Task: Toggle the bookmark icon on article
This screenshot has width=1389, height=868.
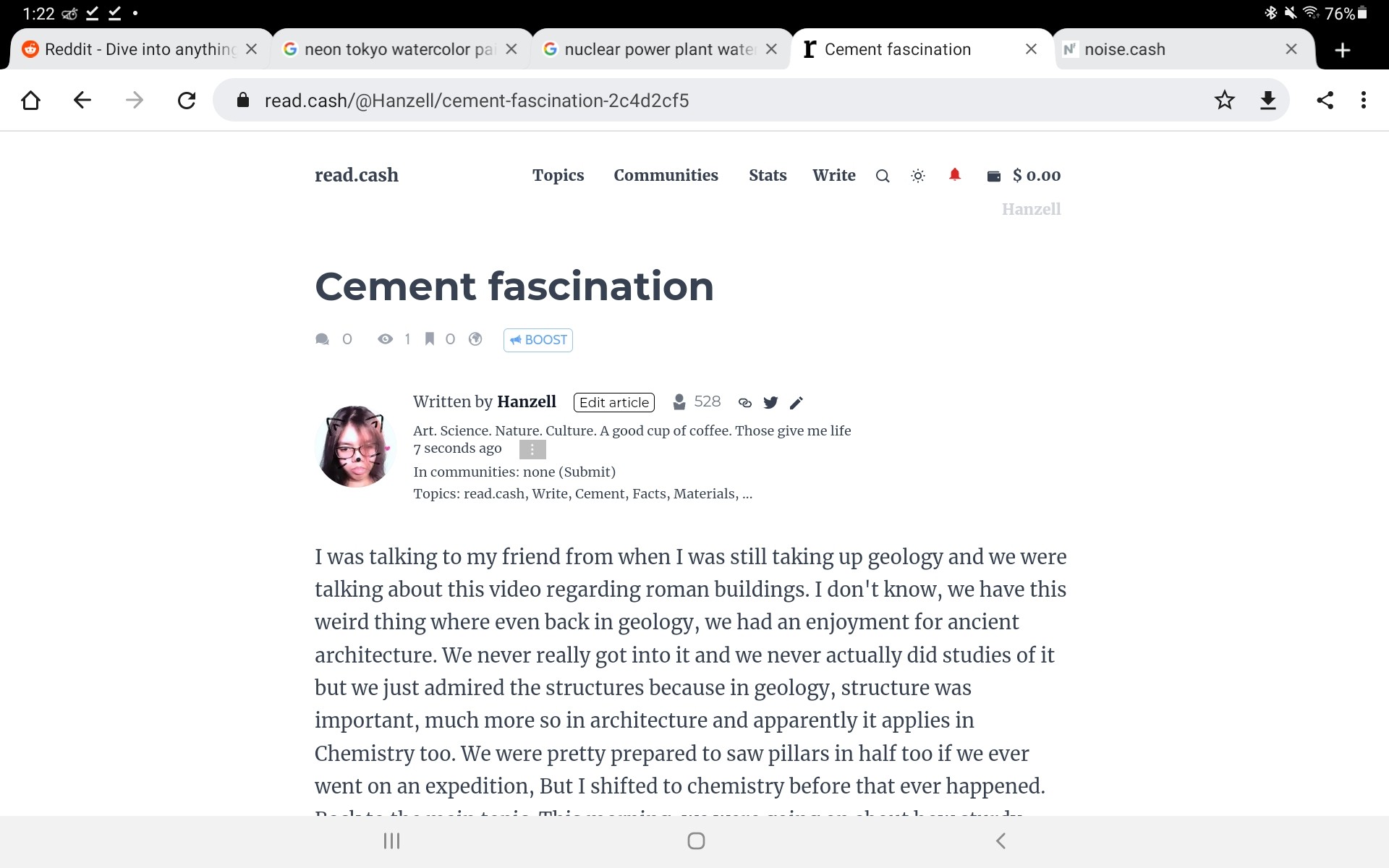Action: coord(430,339)
